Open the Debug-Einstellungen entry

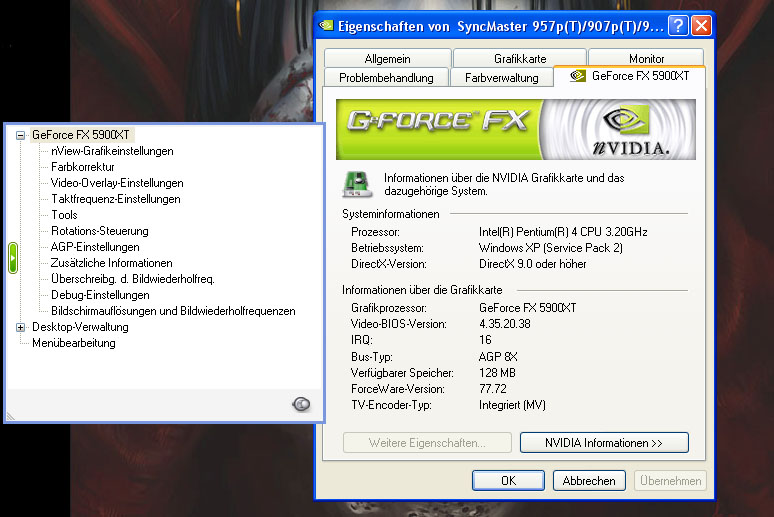(100, 295)
